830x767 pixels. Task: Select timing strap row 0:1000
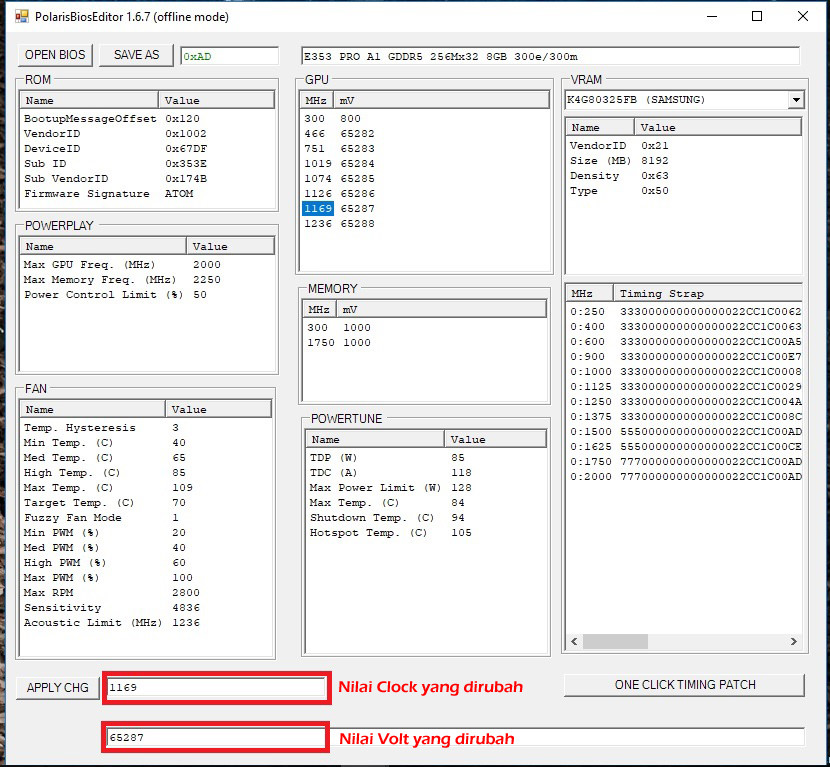coord(685,372)
